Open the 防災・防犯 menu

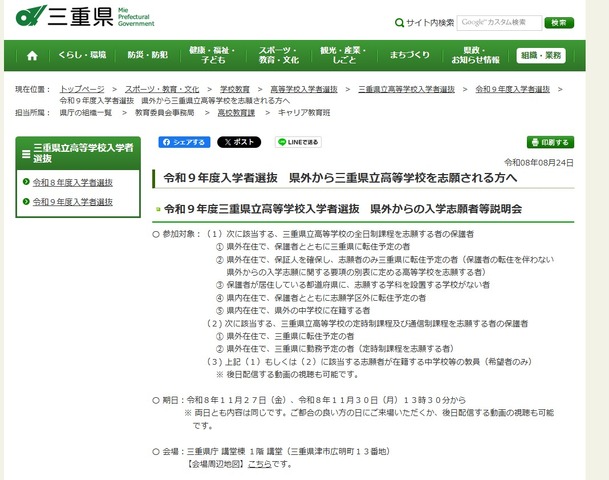(x=148, y=55)
